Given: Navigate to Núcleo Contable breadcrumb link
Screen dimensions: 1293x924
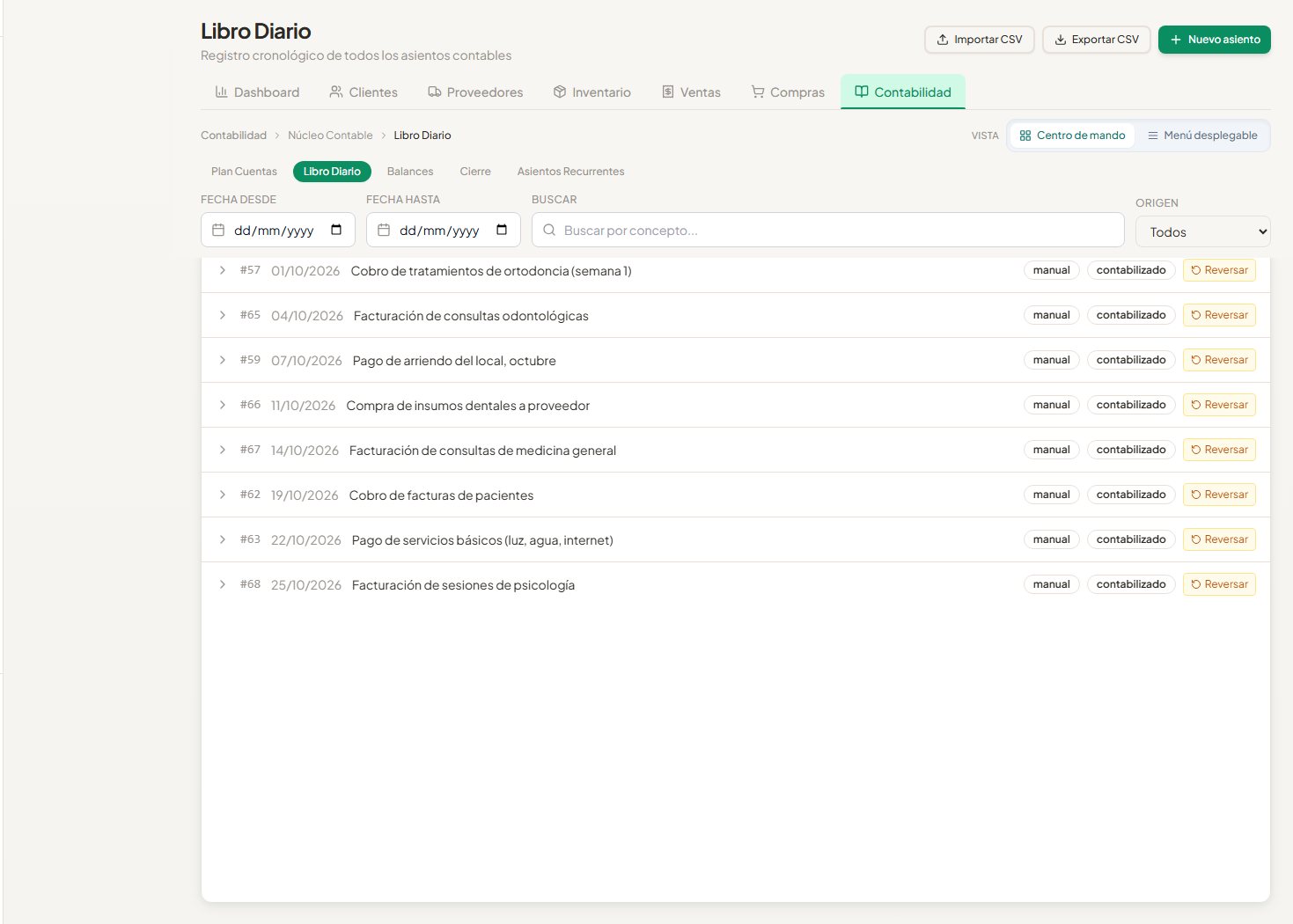Looking at the screenshot, I should [x=330, y=136].
